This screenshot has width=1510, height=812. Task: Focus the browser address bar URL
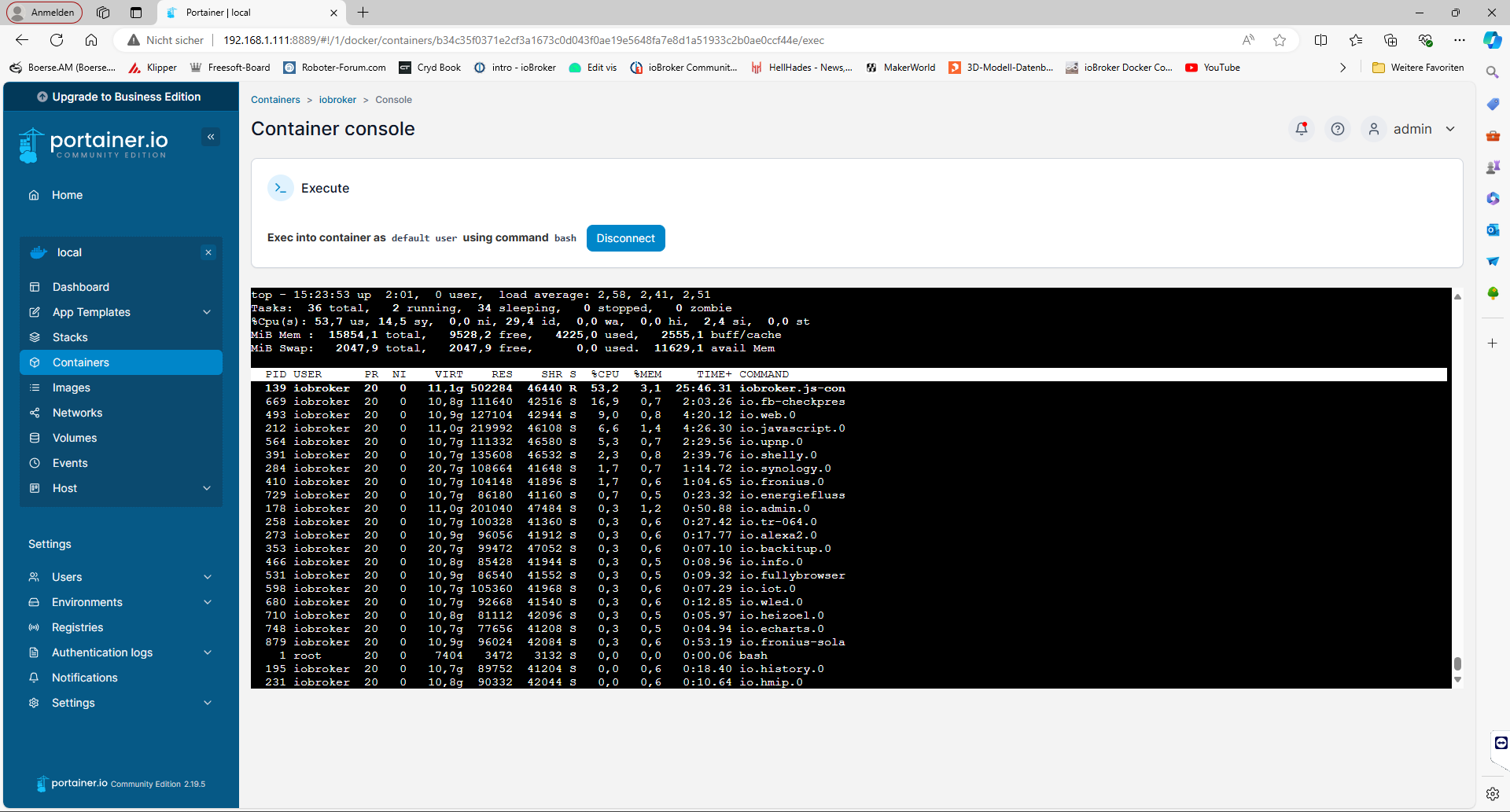(x=524, y=40)
